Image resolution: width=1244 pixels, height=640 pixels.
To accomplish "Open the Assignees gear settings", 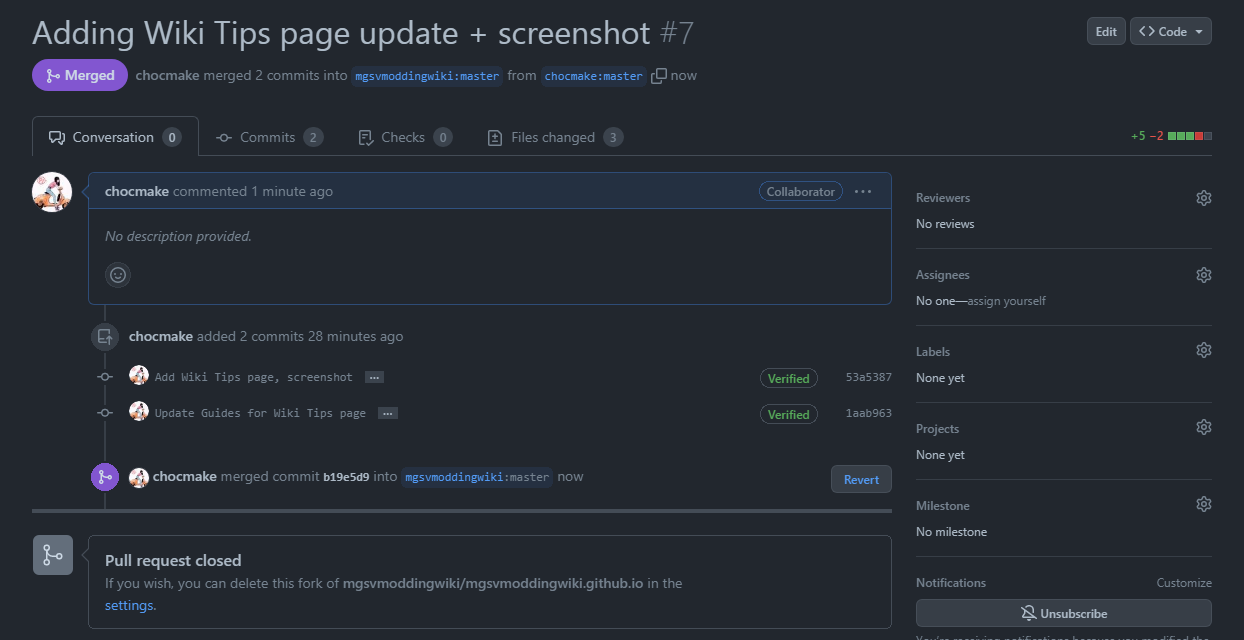I will [x=1204, y=275].
